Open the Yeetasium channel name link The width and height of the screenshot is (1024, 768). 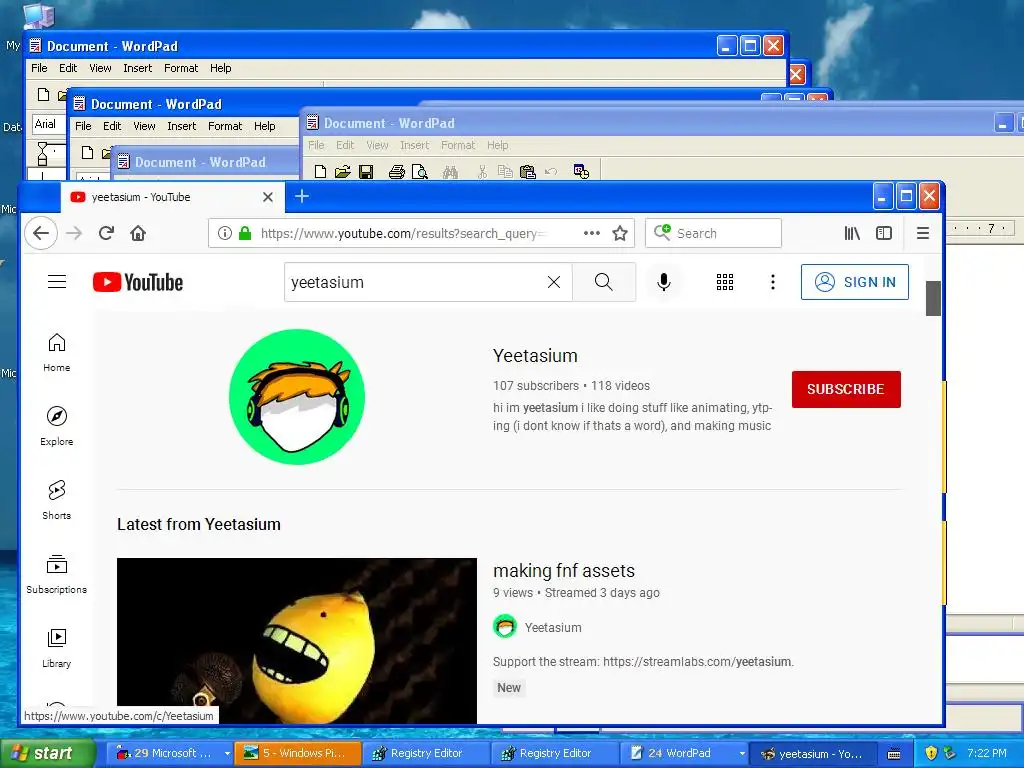[535, 356]
